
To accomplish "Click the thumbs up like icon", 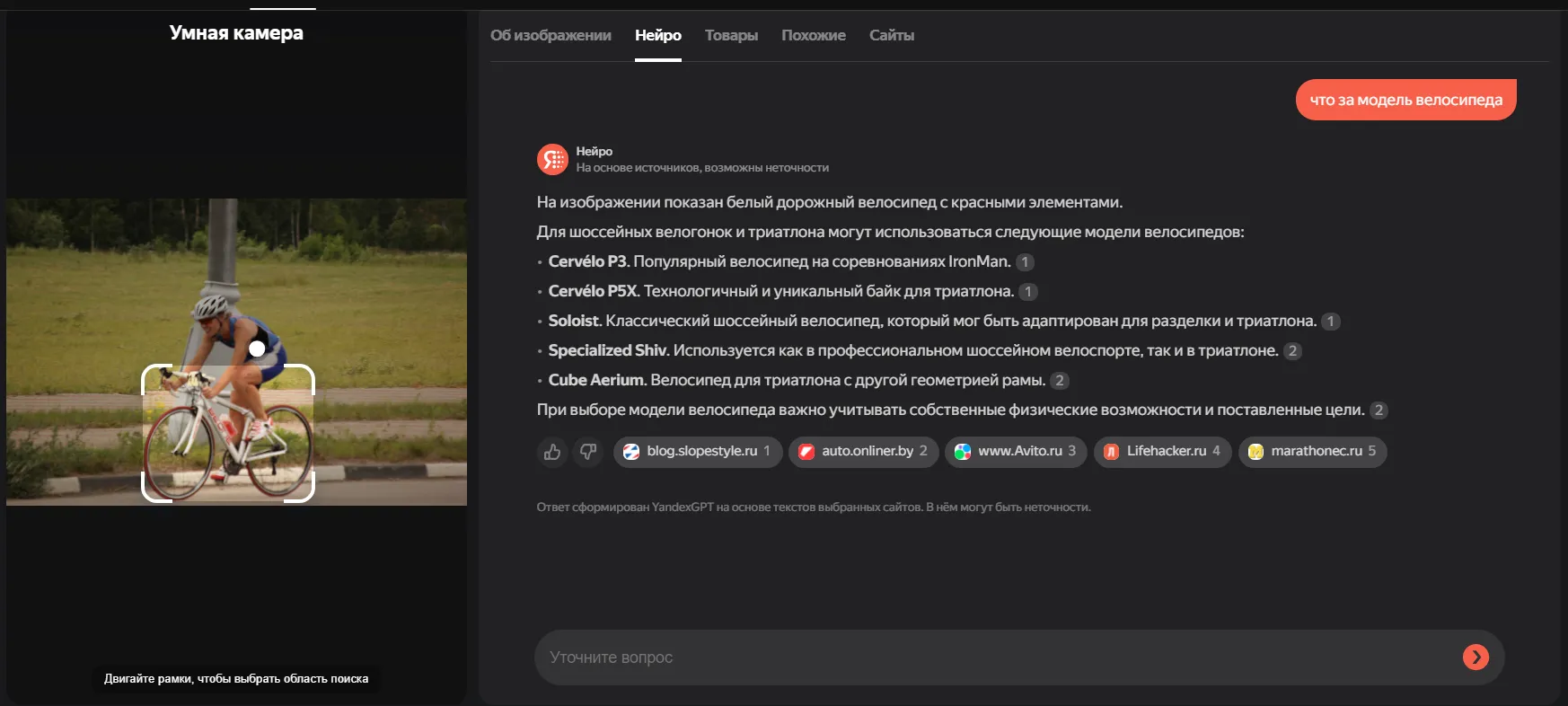I will pos(552,452).
